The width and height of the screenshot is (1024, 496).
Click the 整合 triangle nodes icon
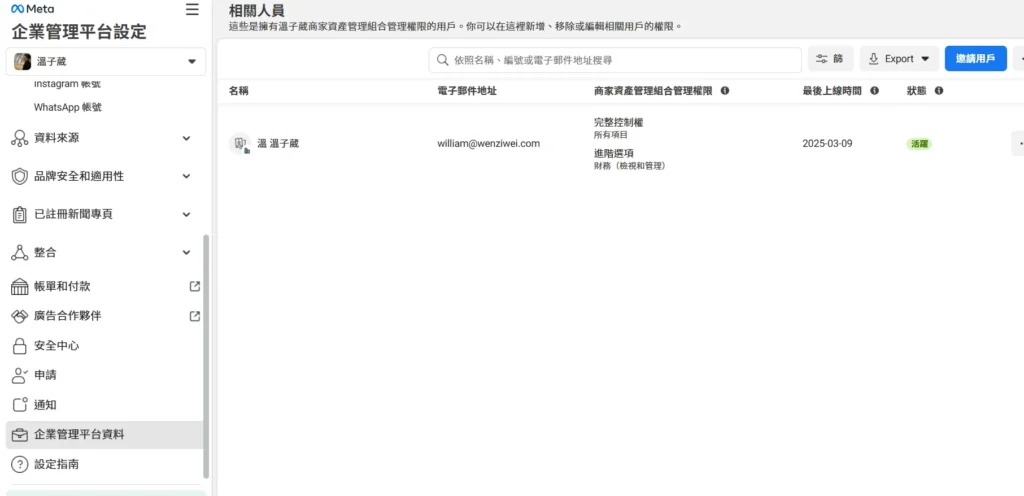pyautogui.click(x=20, y=252)
